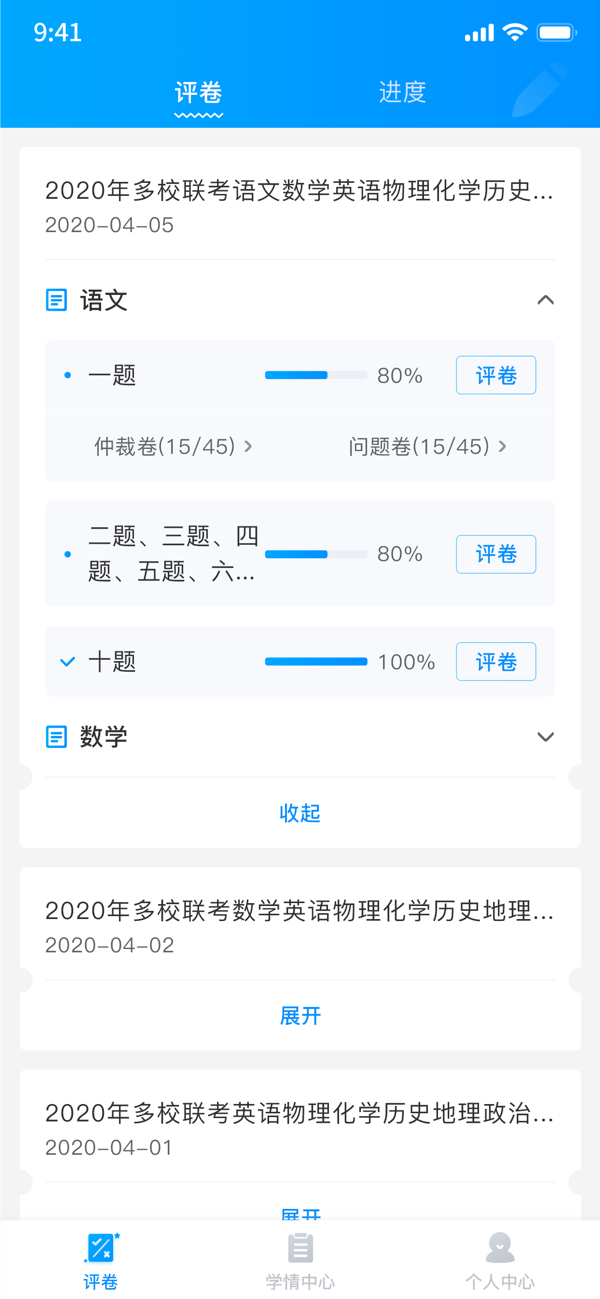Tap the checkmark icon beside 十题
The image size is (600, 1299).
(x=68, y=662)
